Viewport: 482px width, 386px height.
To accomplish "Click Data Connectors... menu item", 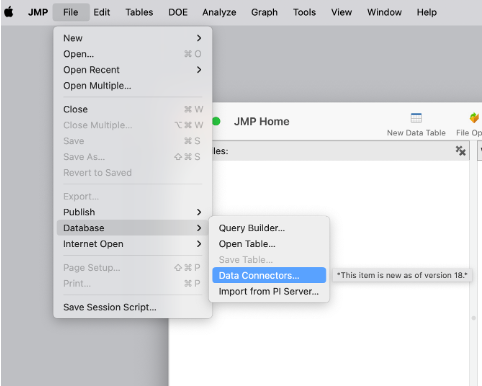I will tap(269, 275).
